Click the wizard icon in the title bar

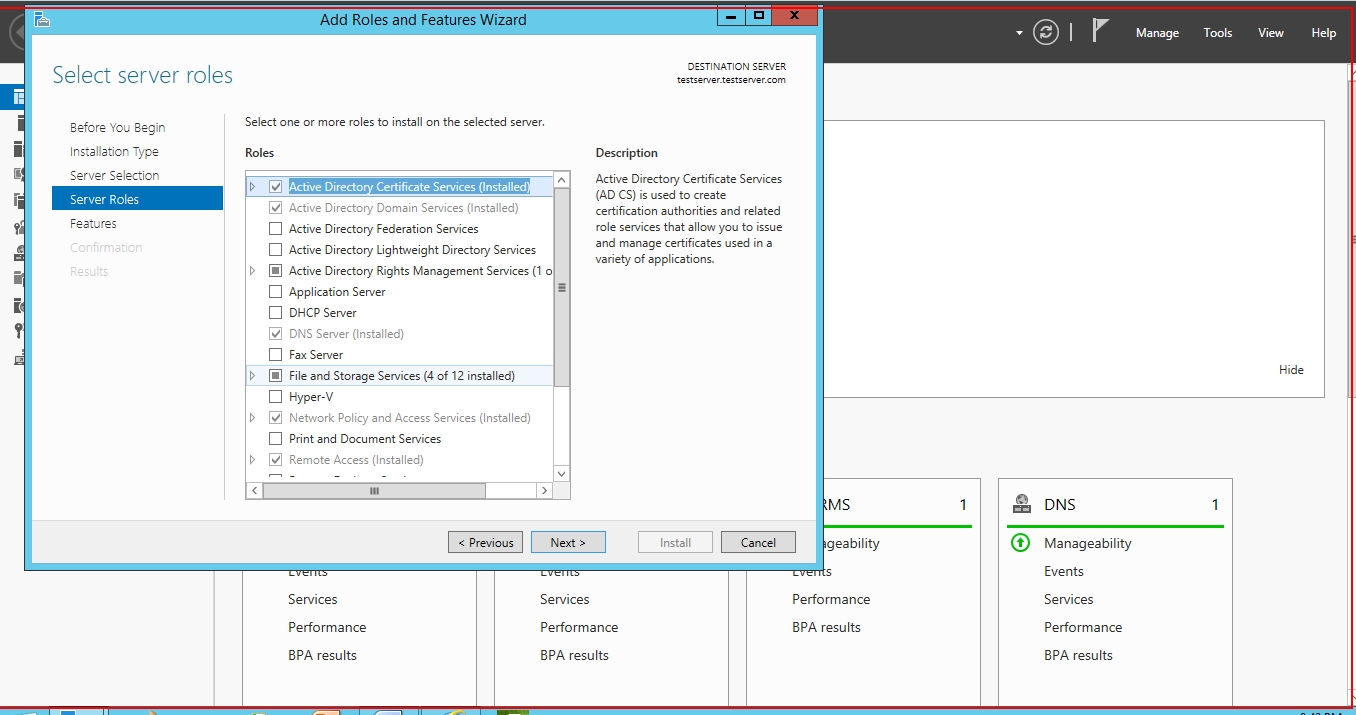42,19
